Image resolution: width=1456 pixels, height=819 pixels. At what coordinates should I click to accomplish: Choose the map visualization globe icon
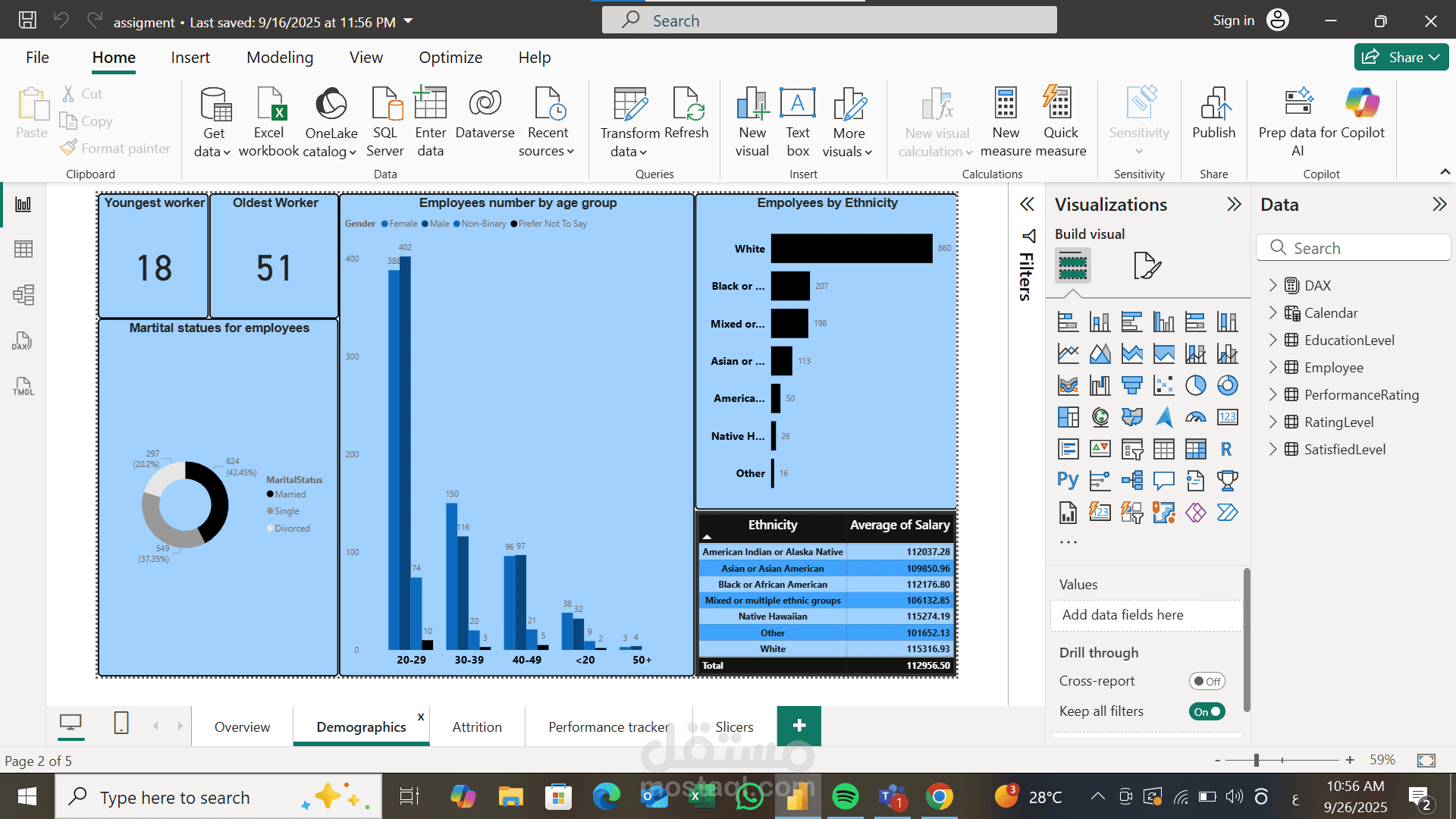coord(1100,417)
